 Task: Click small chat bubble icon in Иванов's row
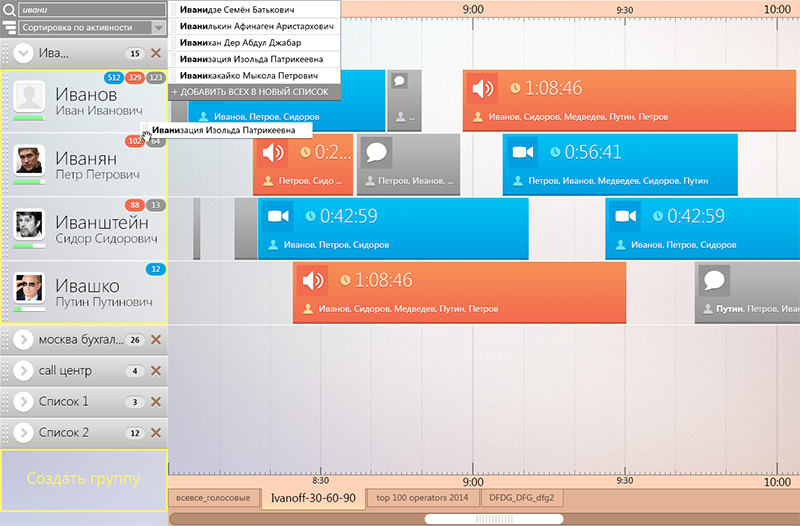[x=399, y=81]
